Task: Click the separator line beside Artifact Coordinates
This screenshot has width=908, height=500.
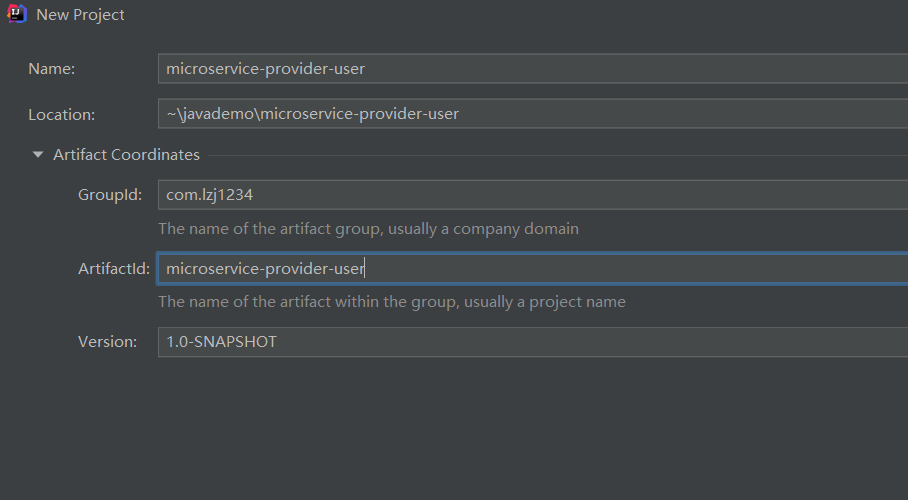Action: [558, 155]
